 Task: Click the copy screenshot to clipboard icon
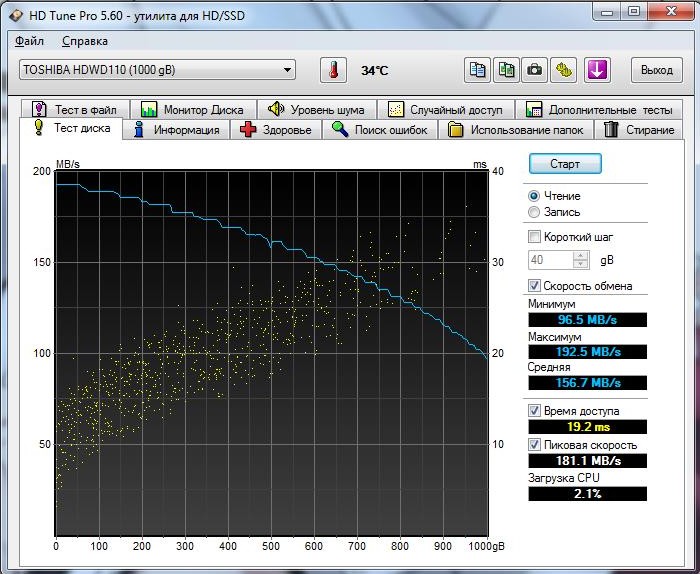507,70
